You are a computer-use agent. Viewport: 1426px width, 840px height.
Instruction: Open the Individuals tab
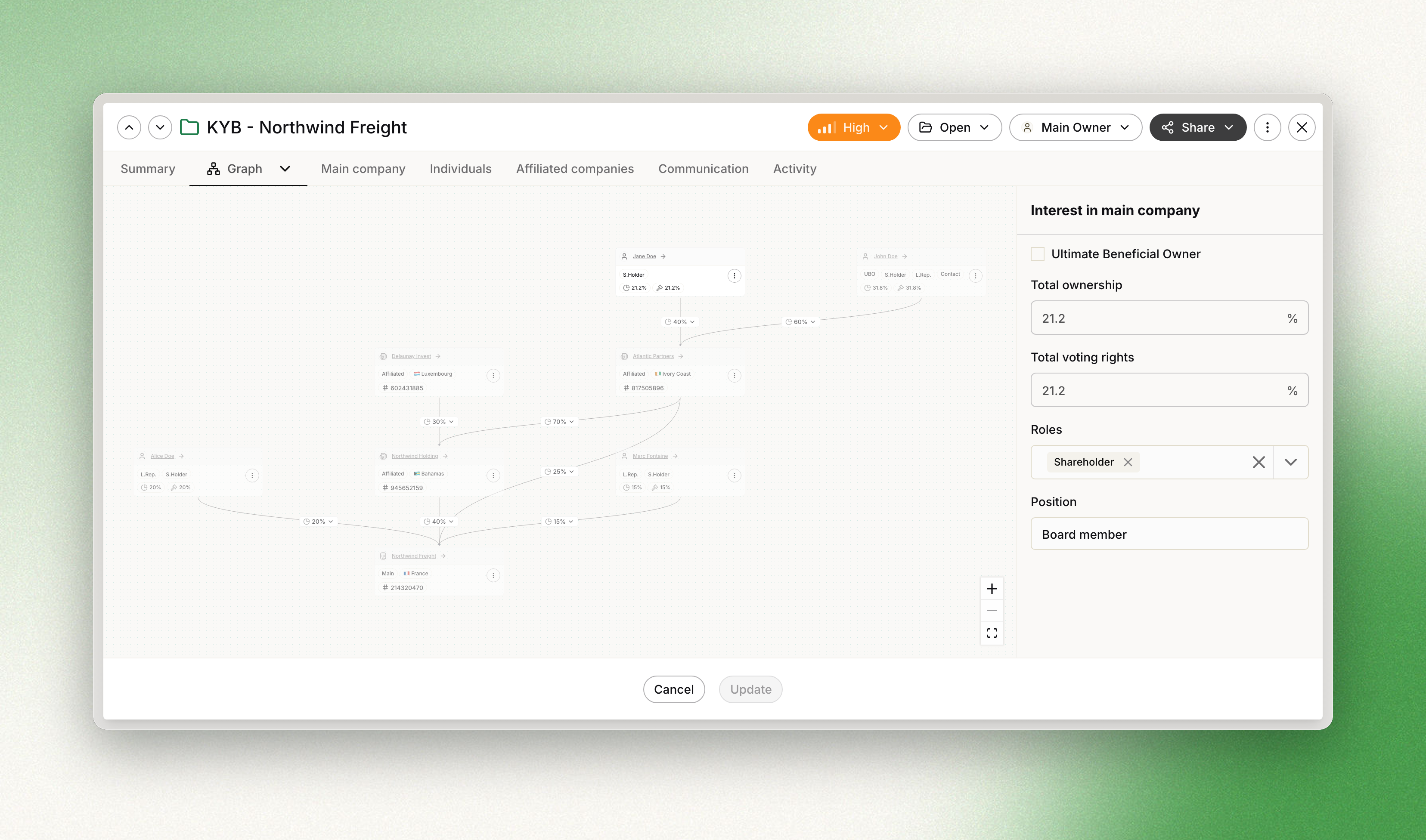pos(460,169)
